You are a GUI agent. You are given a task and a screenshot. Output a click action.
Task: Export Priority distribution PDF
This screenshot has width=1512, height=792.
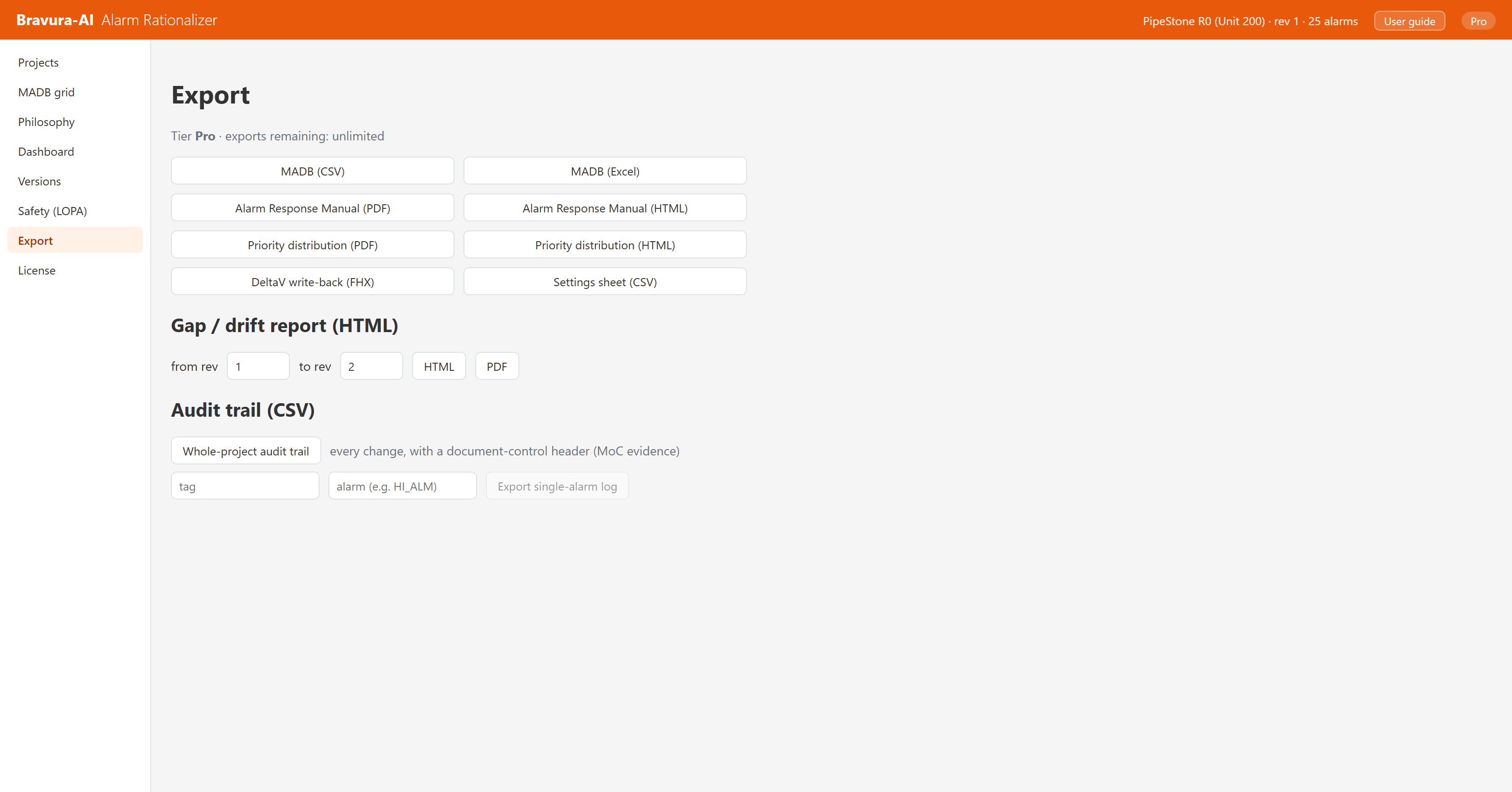312,245
